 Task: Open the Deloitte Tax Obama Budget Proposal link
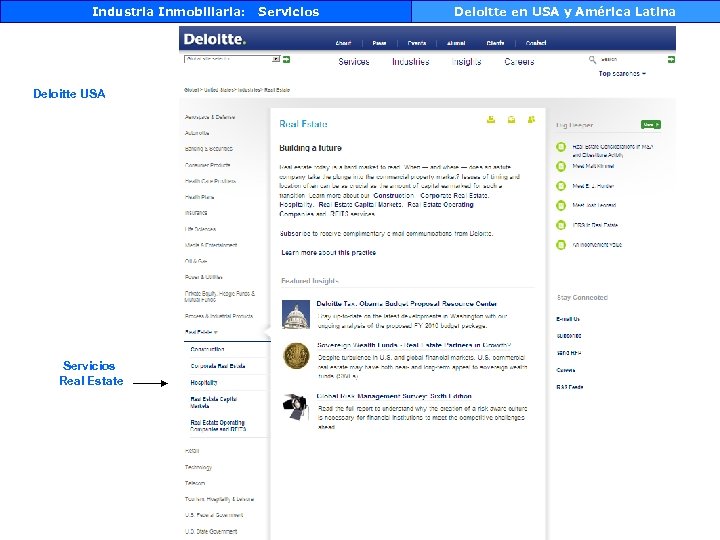pyautogui.click(x=407, y=304)
